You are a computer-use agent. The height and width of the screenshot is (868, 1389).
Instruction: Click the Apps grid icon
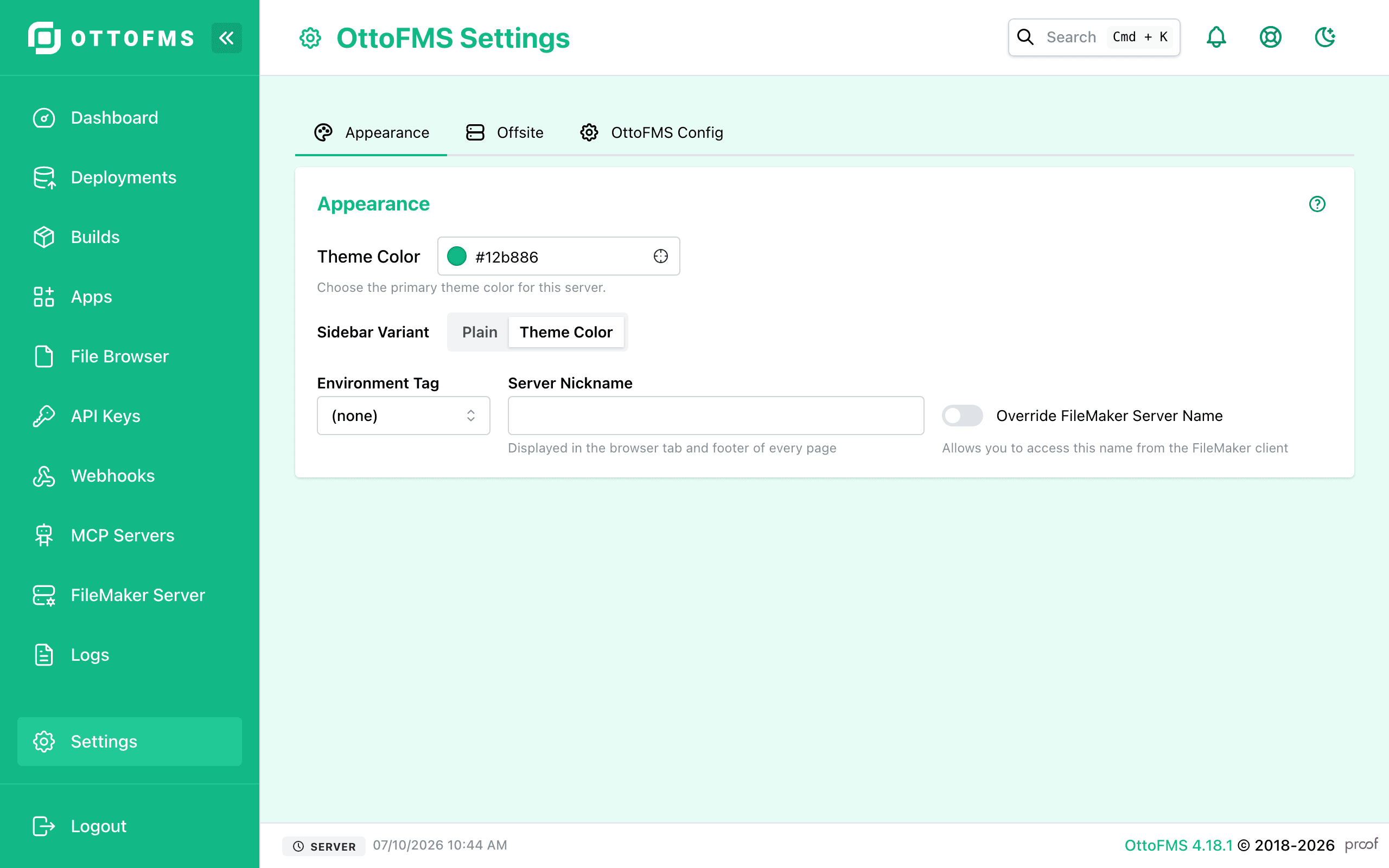[44, 297]
